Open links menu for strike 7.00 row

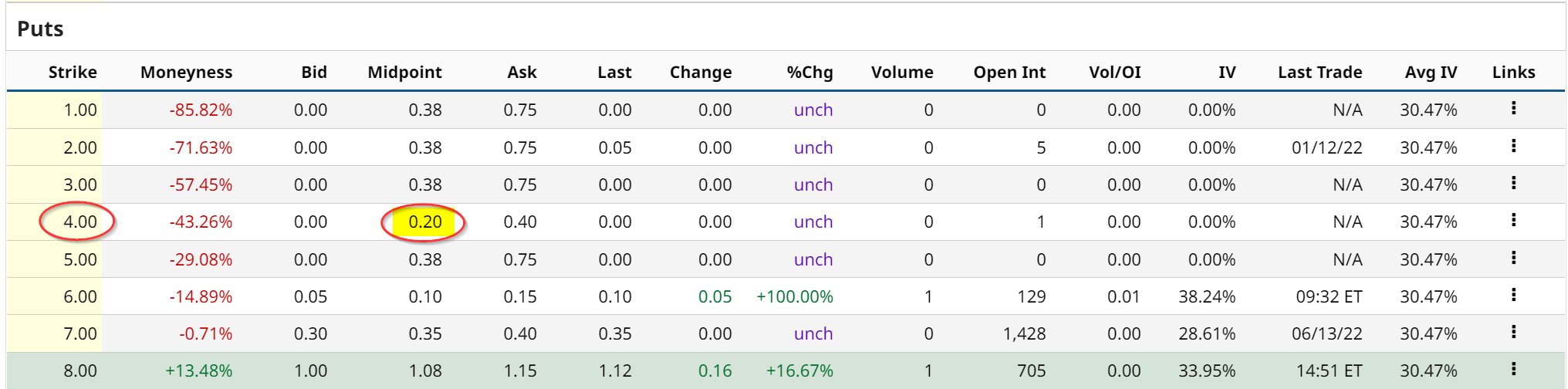pos(1513,332)
